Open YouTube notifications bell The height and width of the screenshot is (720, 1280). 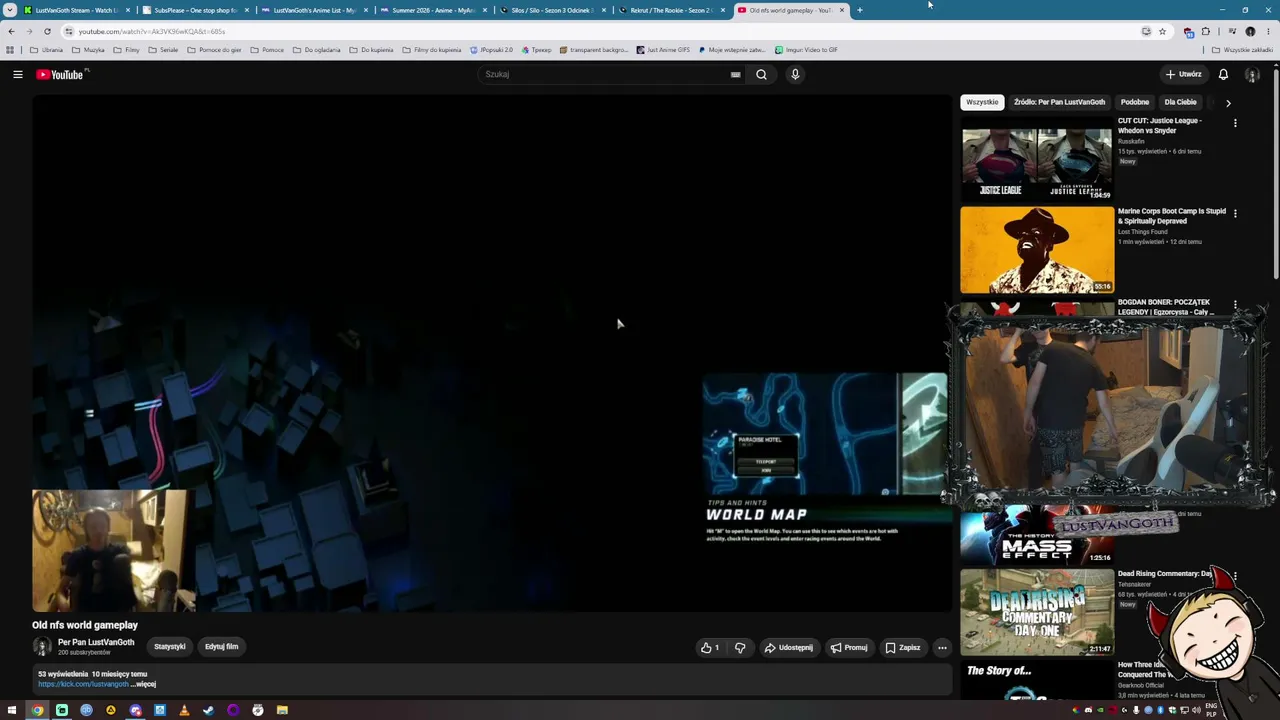[1223, 74]
